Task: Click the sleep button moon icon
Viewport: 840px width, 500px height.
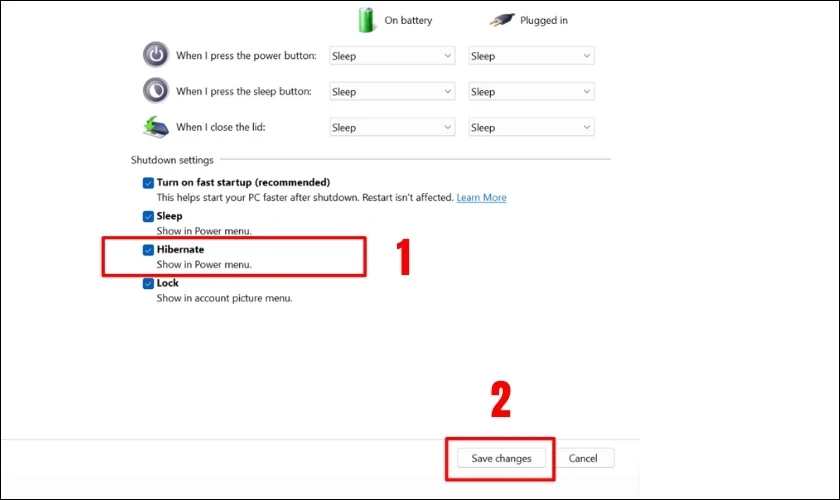Action: click(x=156, y=91)
